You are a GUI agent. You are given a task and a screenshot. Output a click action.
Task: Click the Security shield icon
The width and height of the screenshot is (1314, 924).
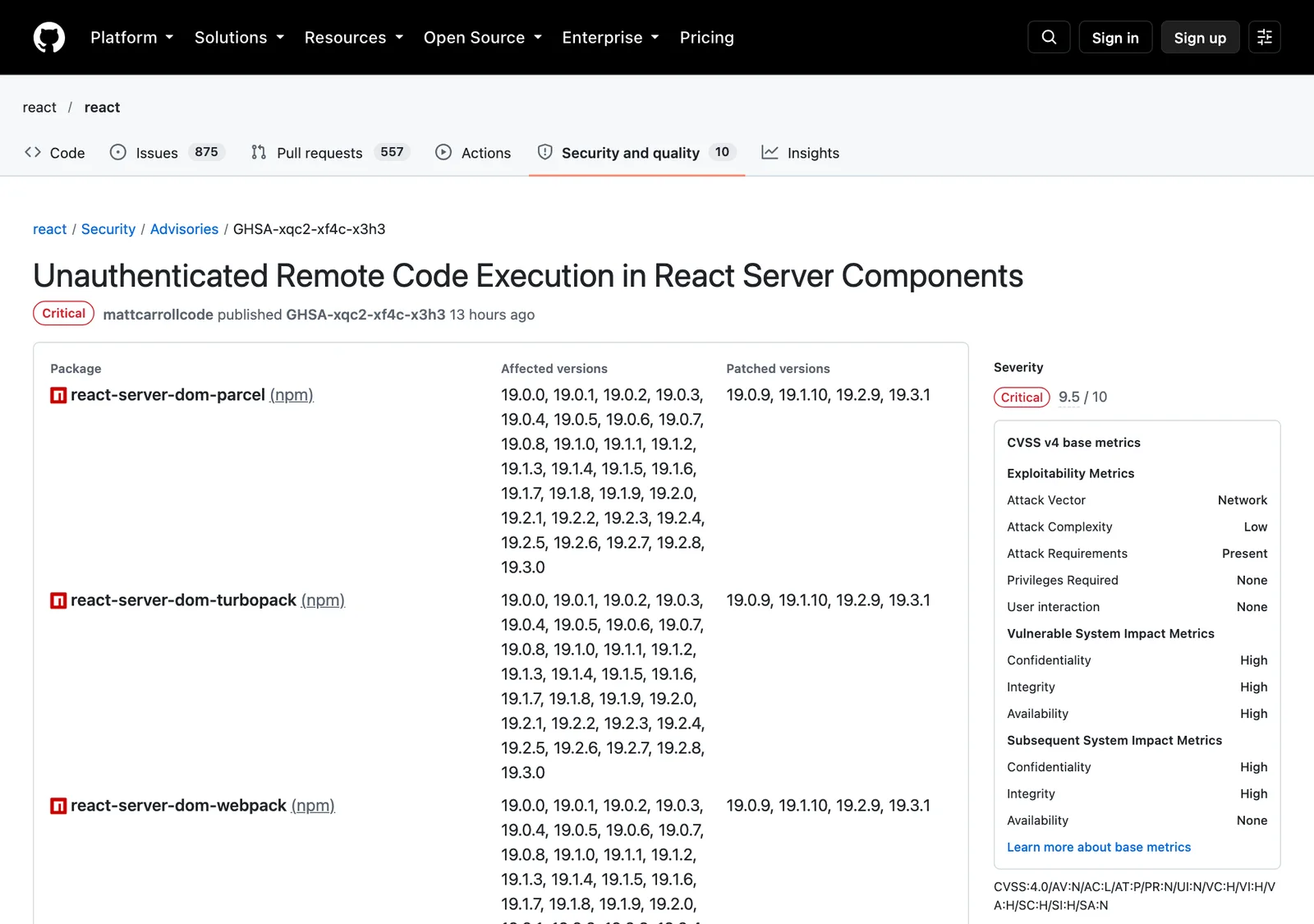click(544, 152)
